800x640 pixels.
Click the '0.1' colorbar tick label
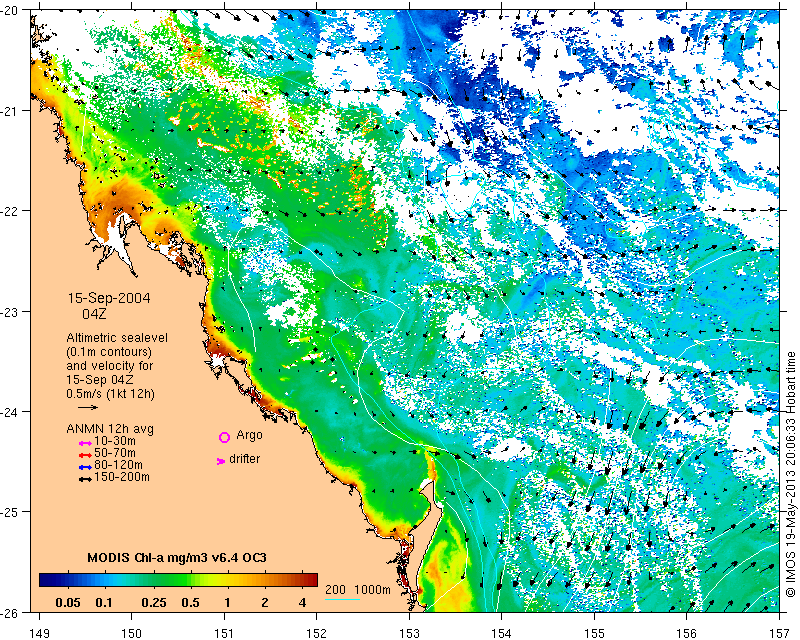pos(104,603)
